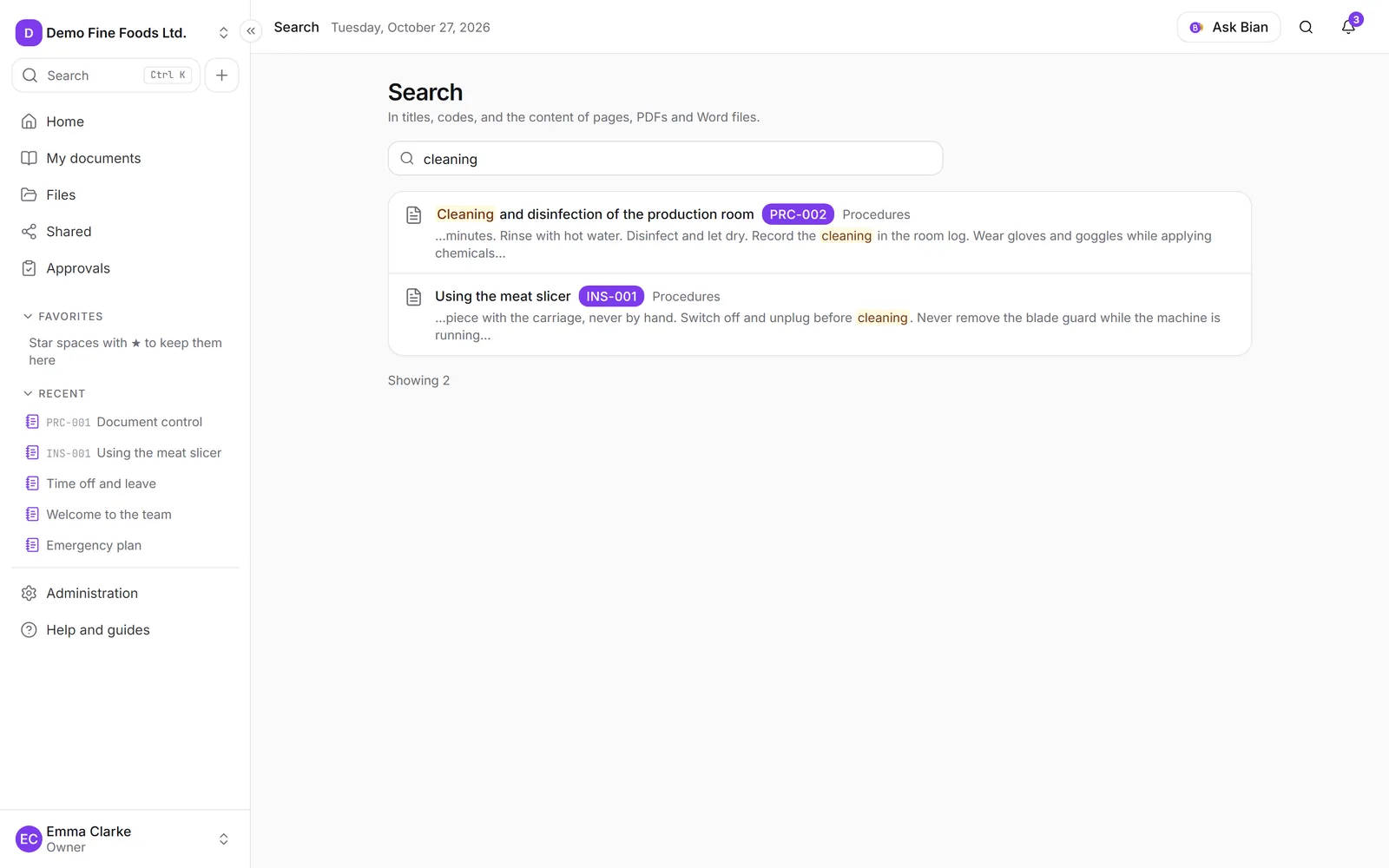1389x868 pixels.
Task: Click the Administration gear icon
Action: pos(29,593)
